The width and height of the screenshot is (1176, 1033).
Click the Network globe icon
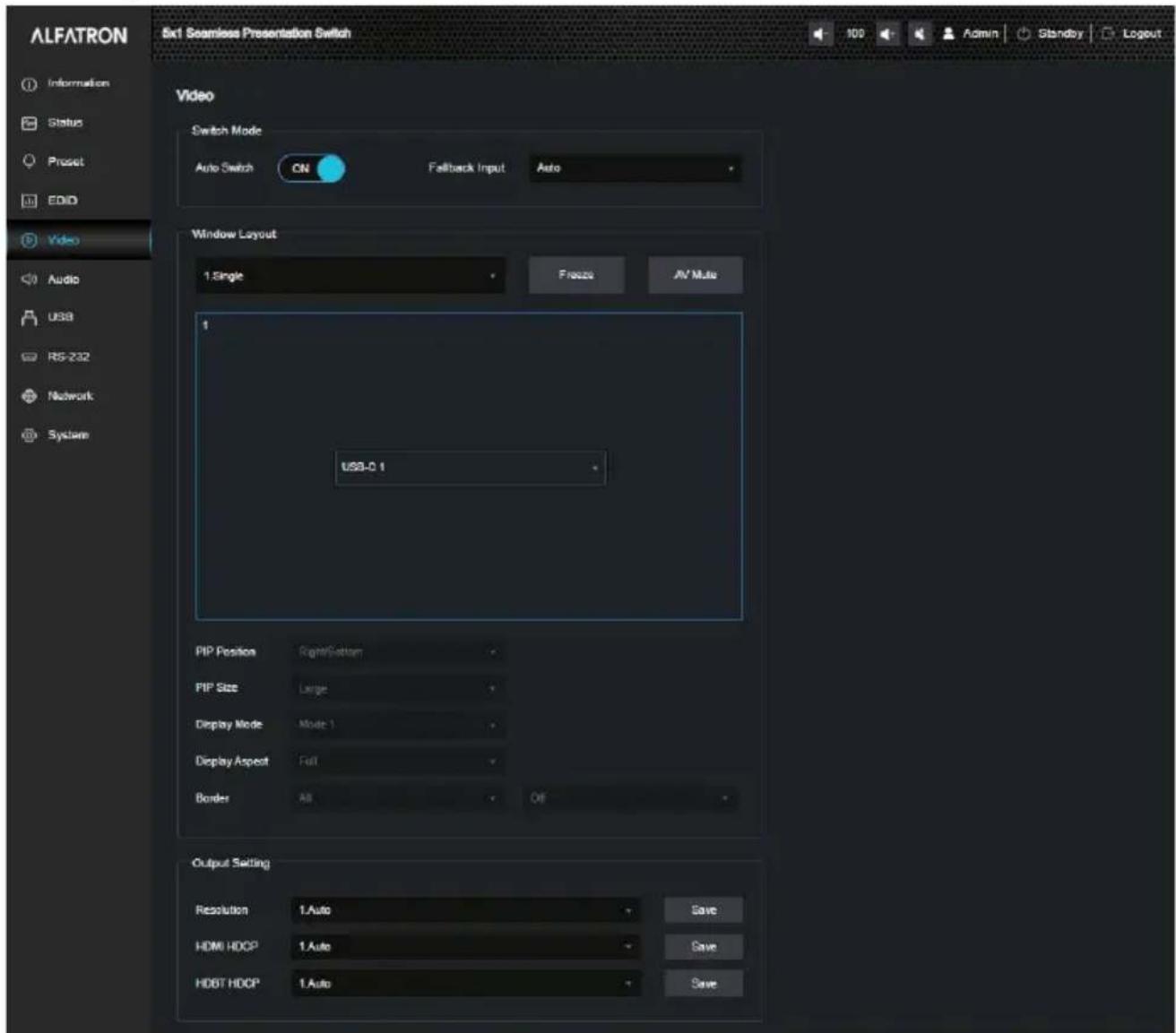(x=29, y=396)
